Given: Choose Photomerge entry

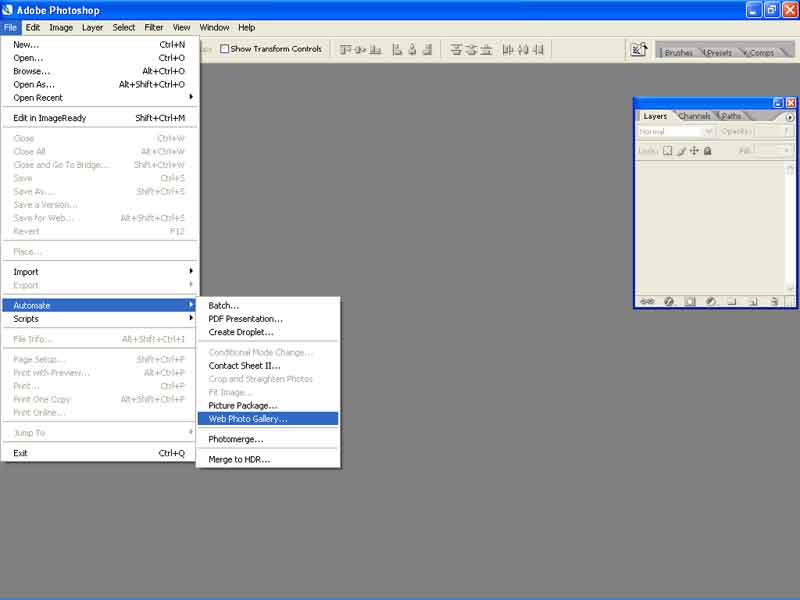Looking at the screenshot, I should click(268, 439).
